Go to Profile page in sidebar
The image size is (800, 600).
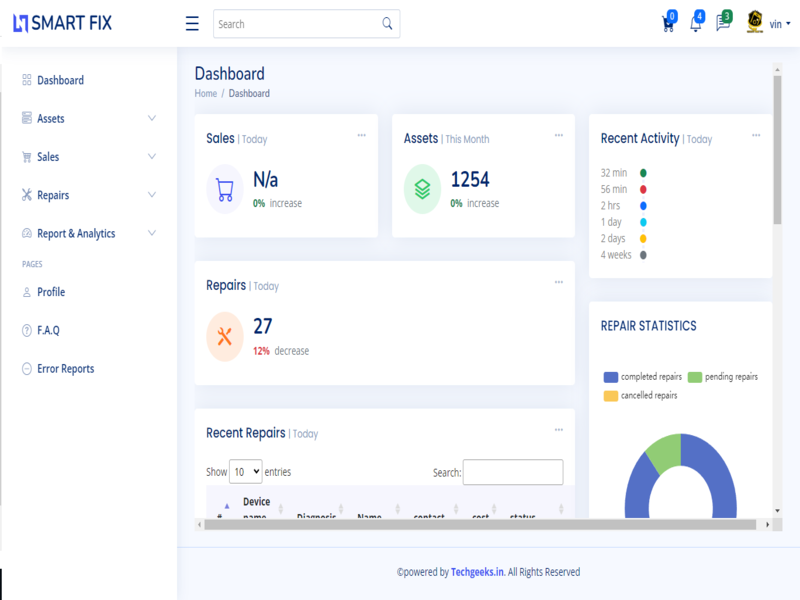point(51,292)
